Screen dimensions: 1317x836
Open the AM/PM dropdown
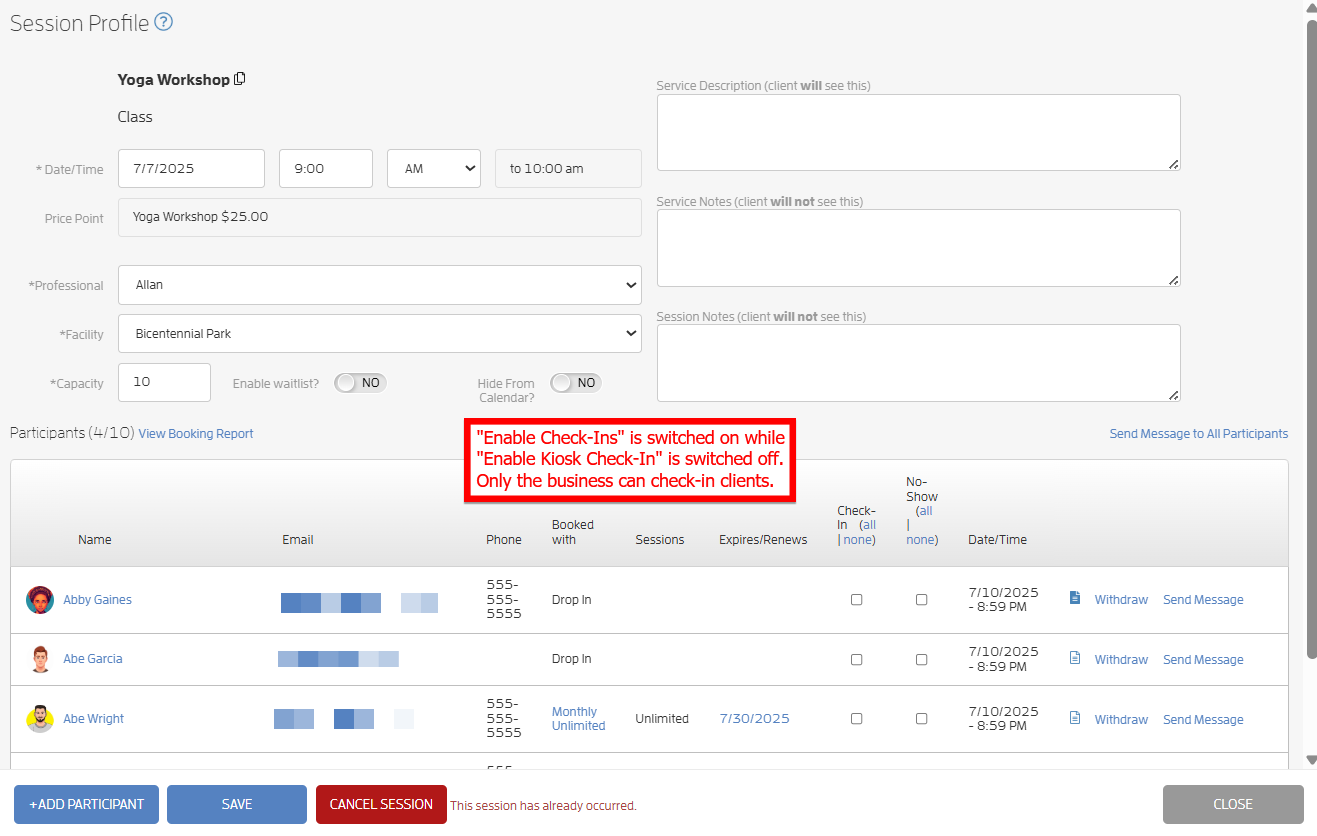point(434,168)
